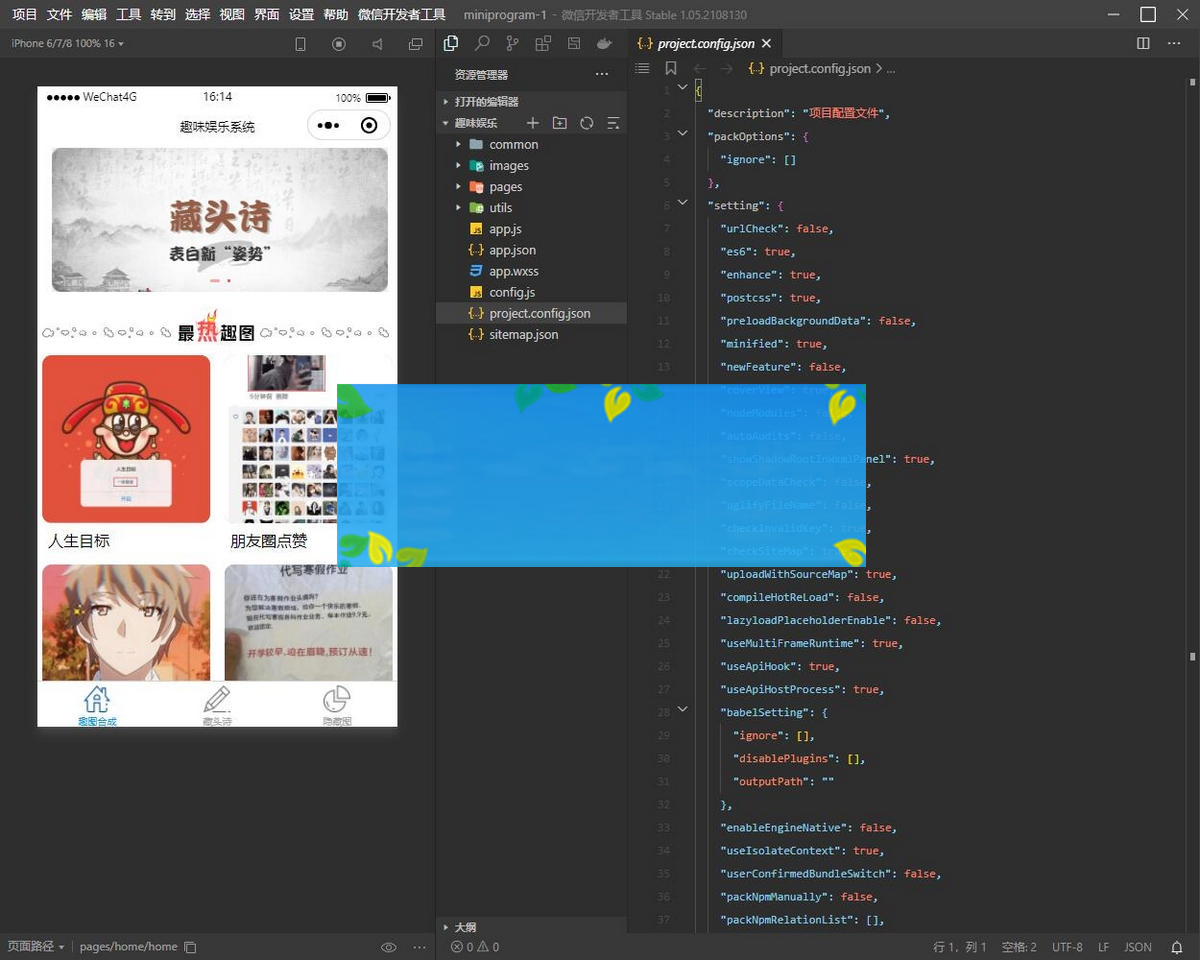The height and width of the screenshot is (960, 1200).
Task: Expand the pages folder
Action: pyautogui.click(x=505, y=187)
